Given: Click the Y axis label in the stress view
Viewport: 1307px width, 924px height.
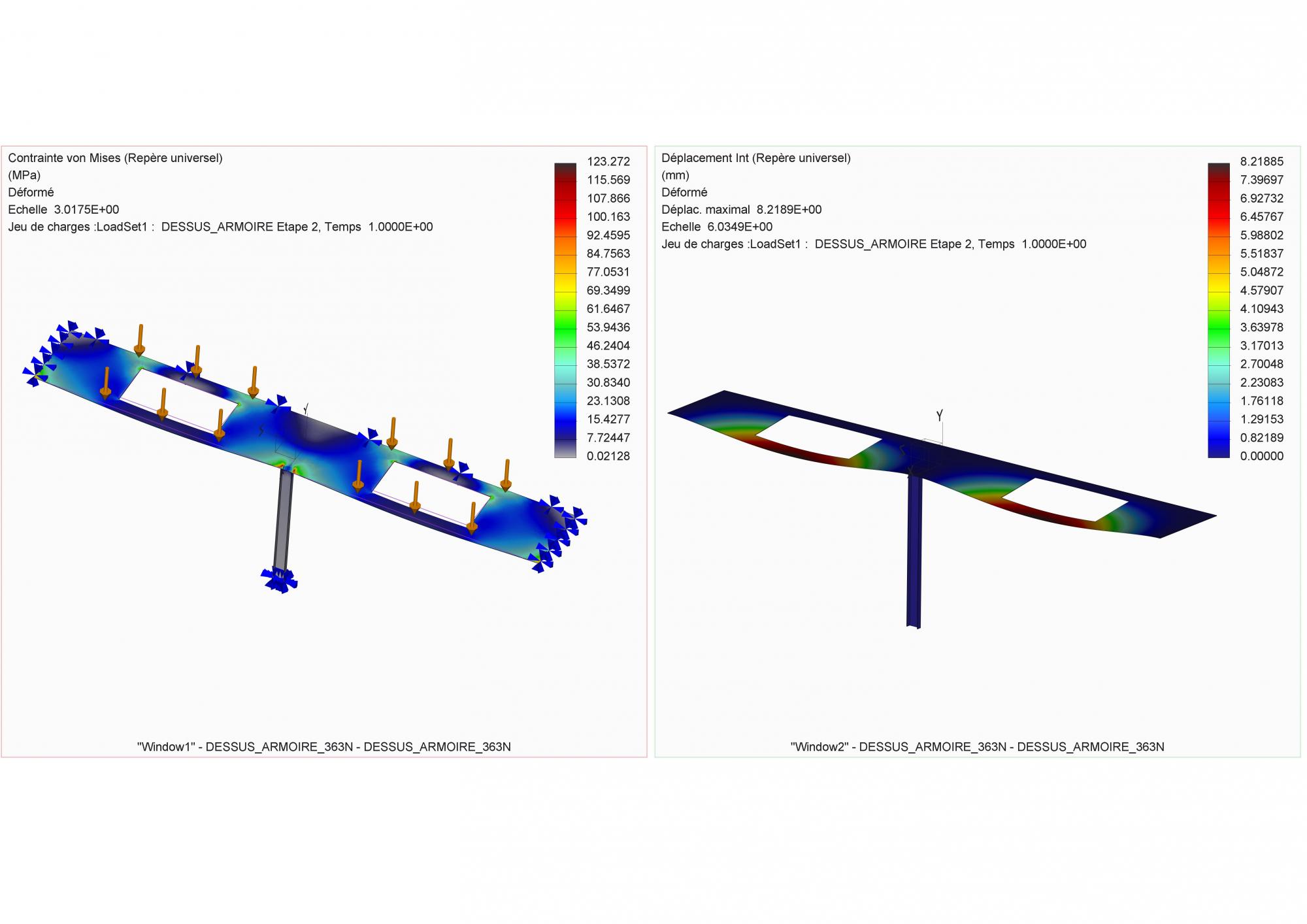Looking at the screenshot, I should pyautogui.click(x=306, y=409).
